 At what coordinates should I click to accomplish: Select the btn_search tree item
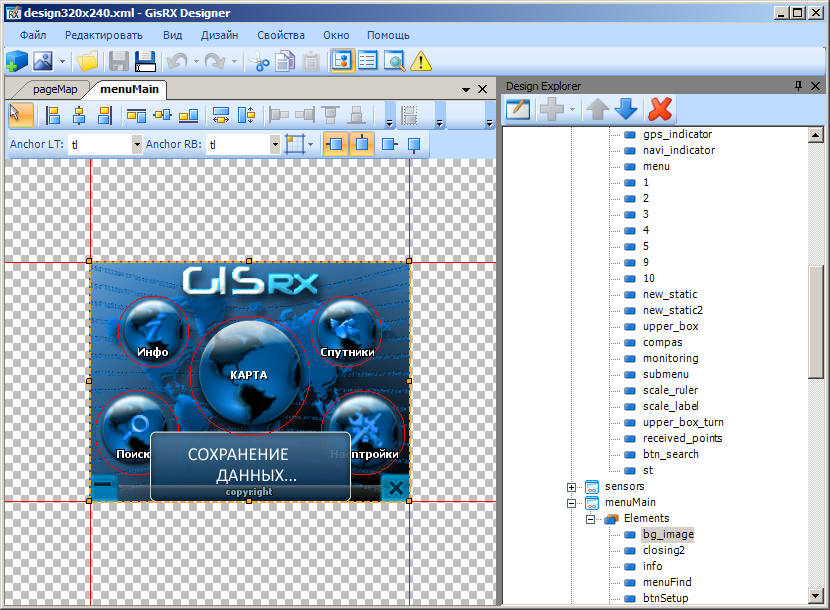tap(671, 454)
